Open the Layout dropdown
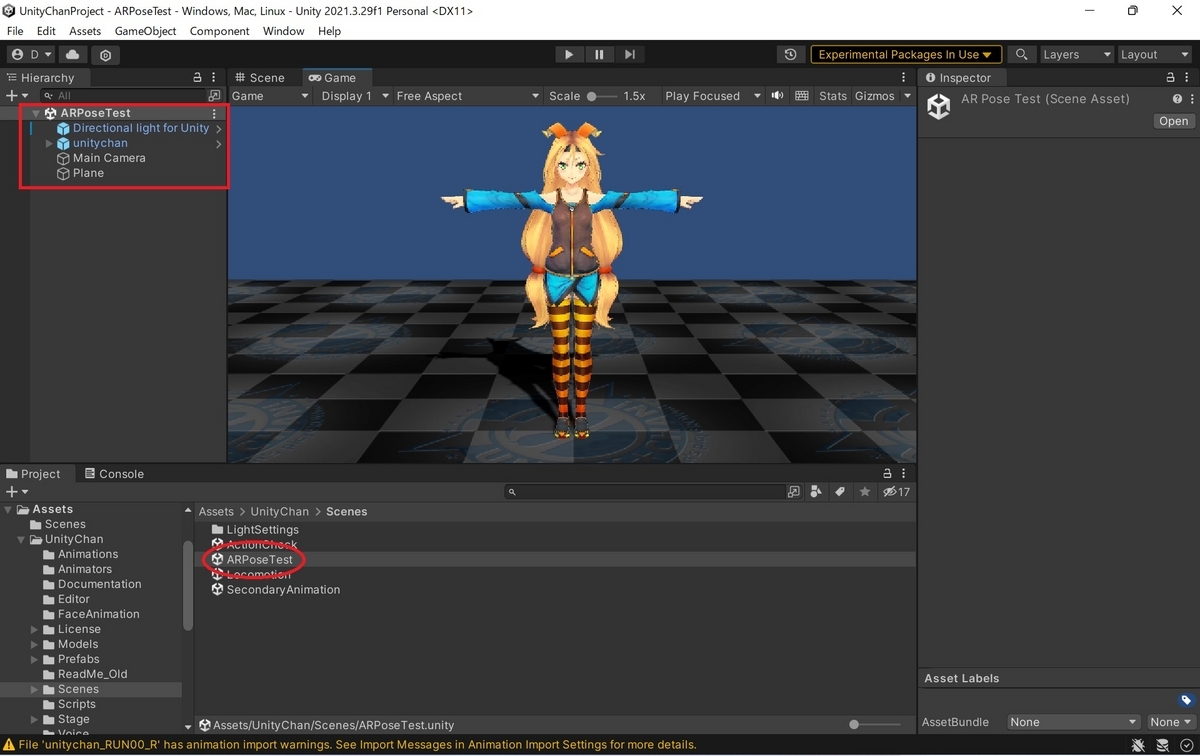The width and height of the screenshot is (1200, 756). click(1153, 55)
